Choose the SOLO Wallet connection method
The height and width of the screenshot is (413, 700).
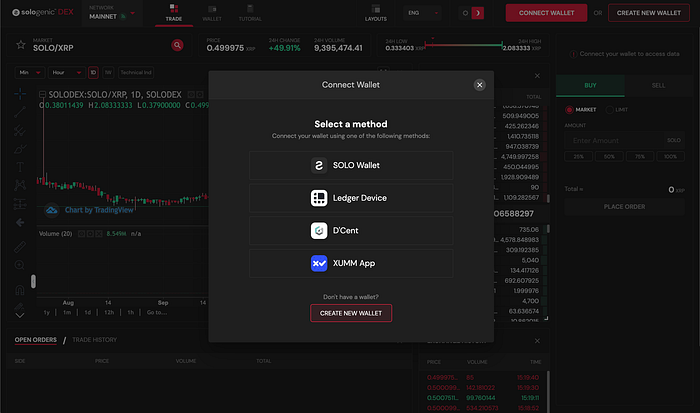351,165
